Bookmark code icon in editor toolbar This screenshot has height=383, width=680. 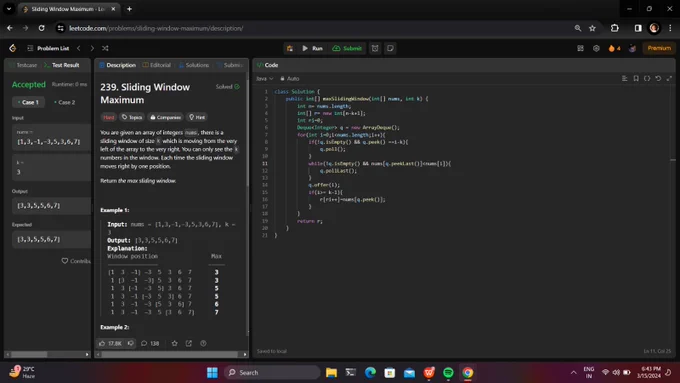[636, 79]
